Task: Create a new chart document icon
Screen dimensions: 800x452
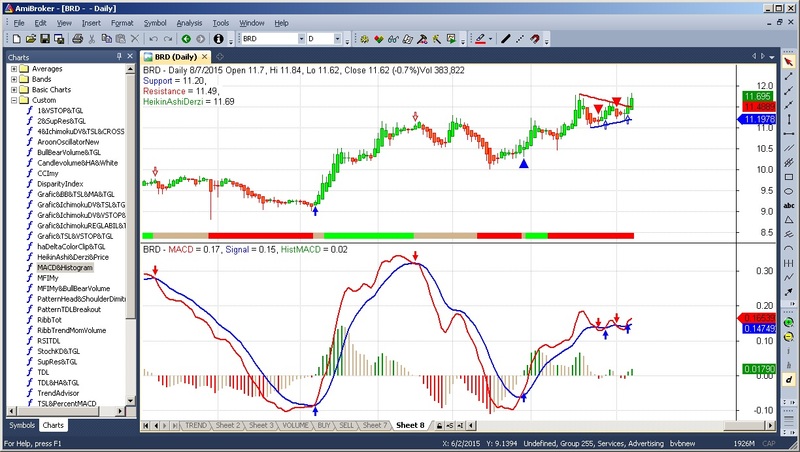Action: [16, 39]
